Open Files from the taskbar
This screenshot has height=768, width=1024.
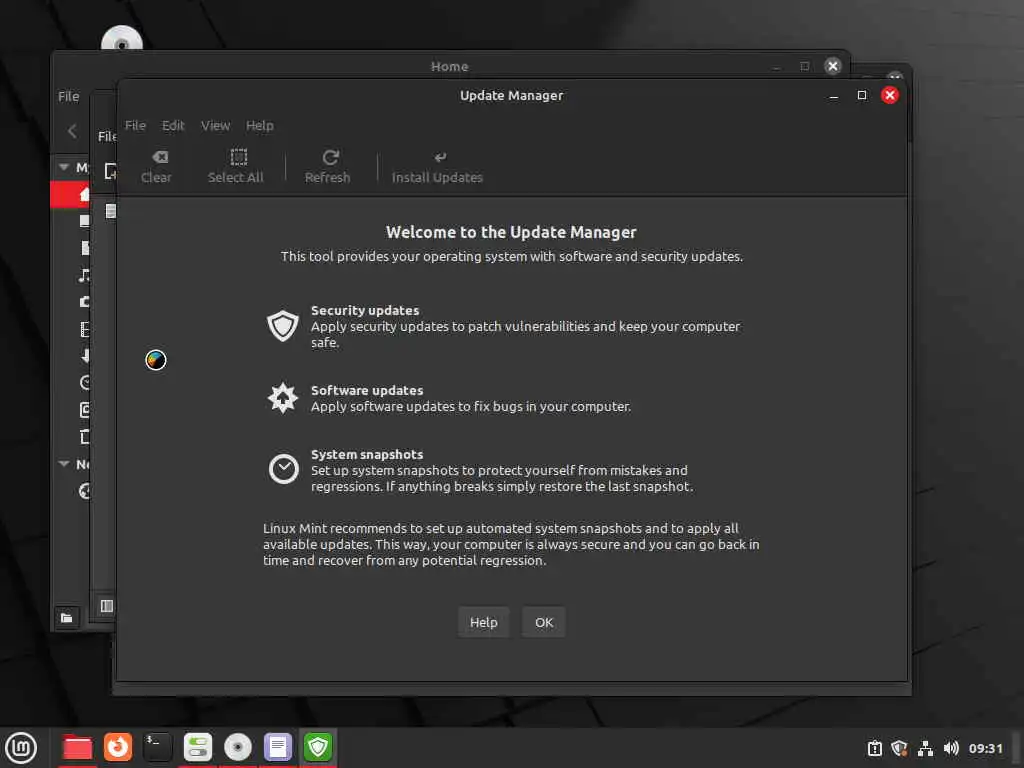(x=77, y=748)
